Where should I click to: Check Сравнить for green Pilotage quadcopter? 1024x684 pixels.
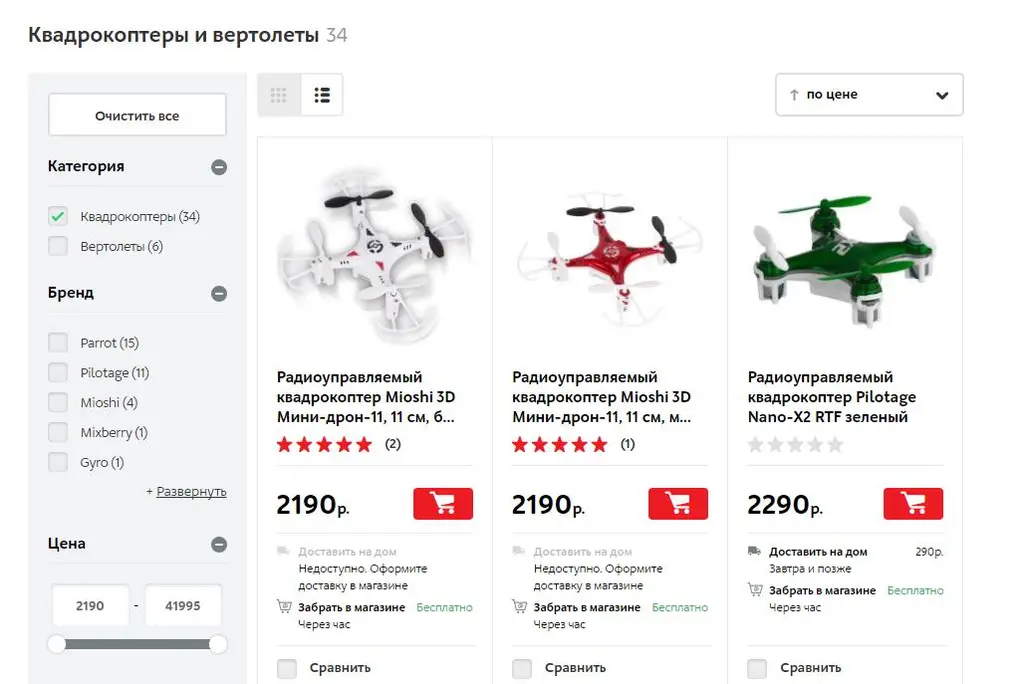pos(757,668)
